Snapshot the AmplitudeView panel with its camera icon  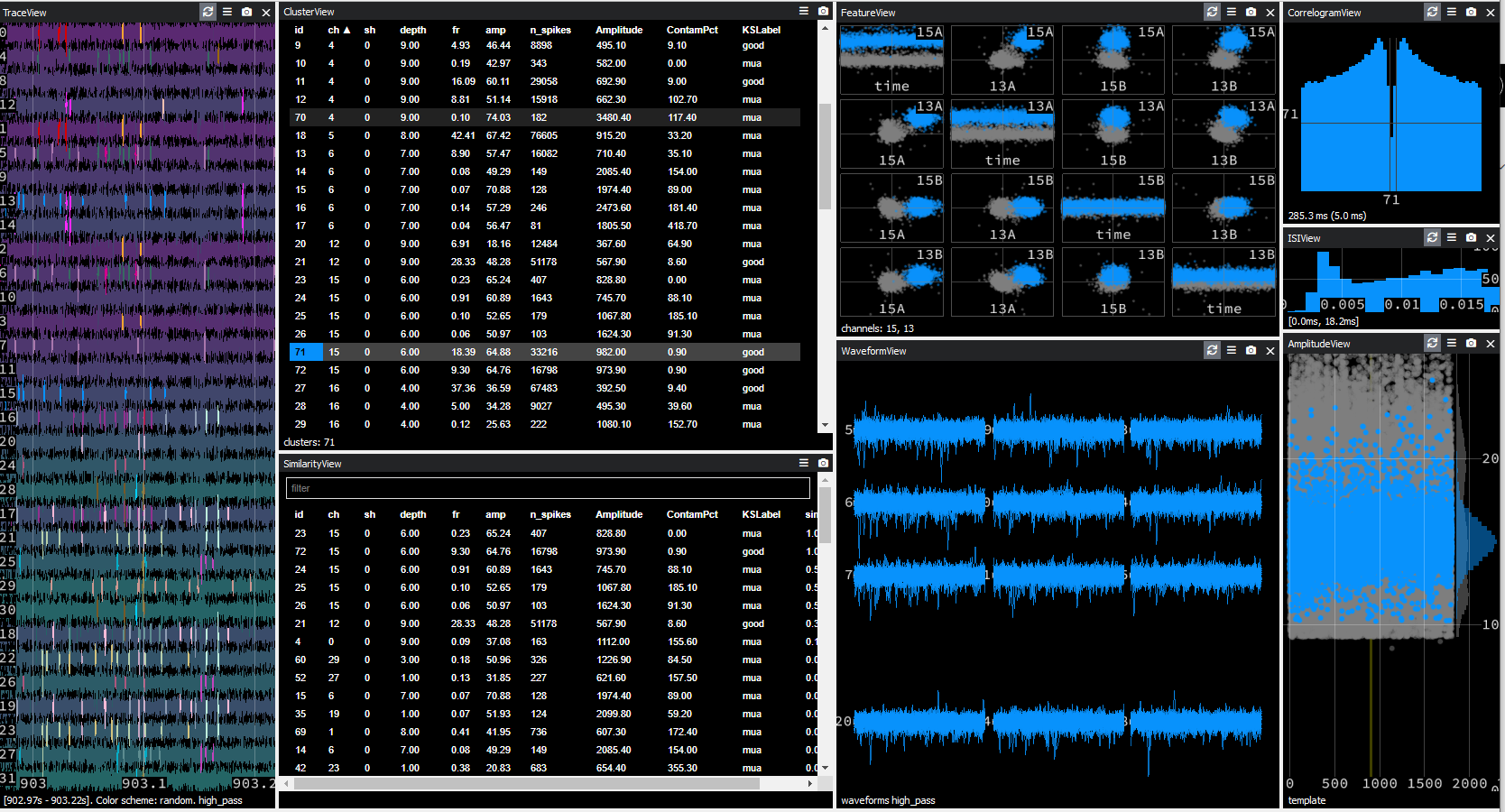1470,343
